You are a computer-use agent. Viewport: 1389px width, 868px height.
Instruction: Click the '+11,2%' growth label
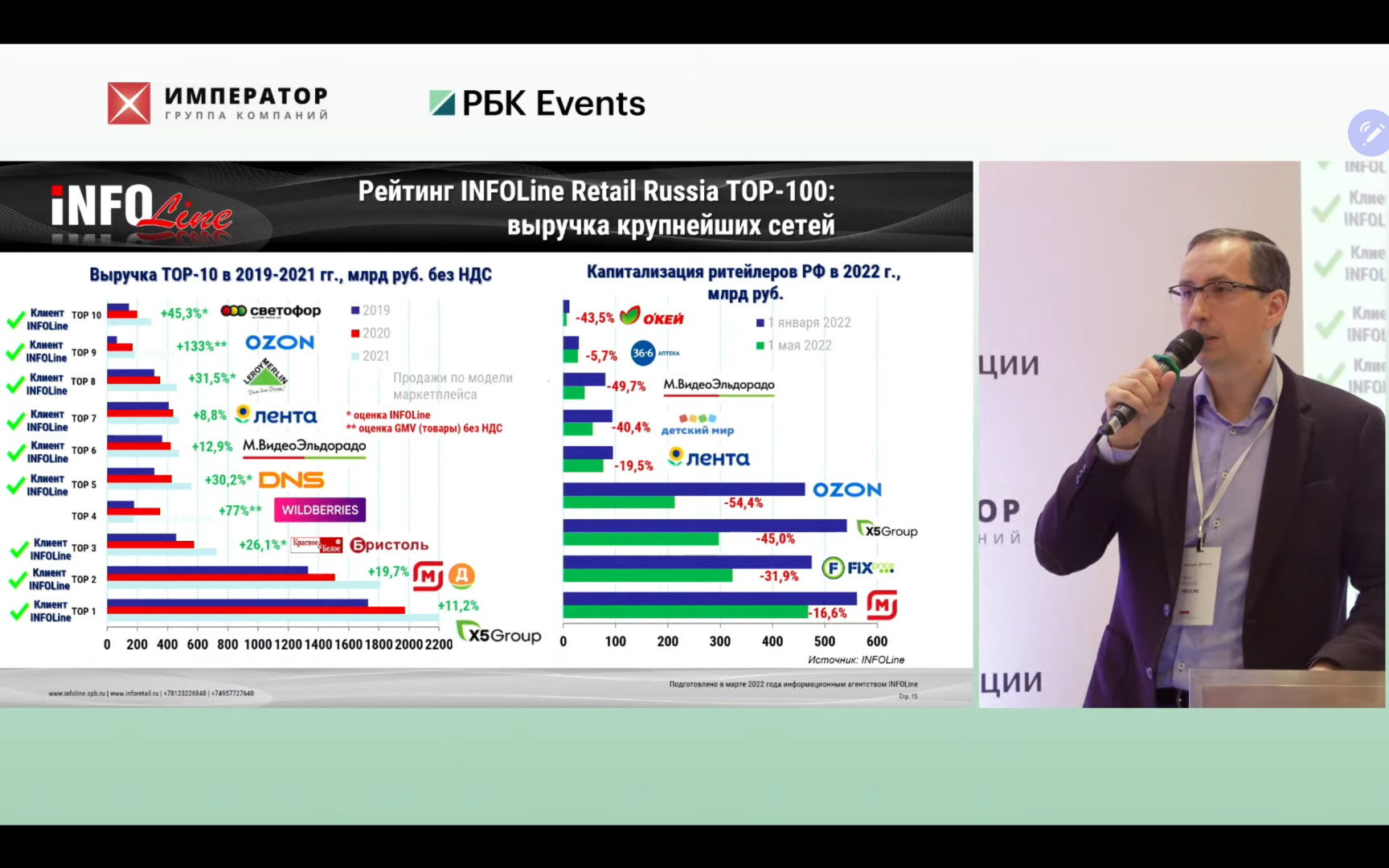(458, 606)
